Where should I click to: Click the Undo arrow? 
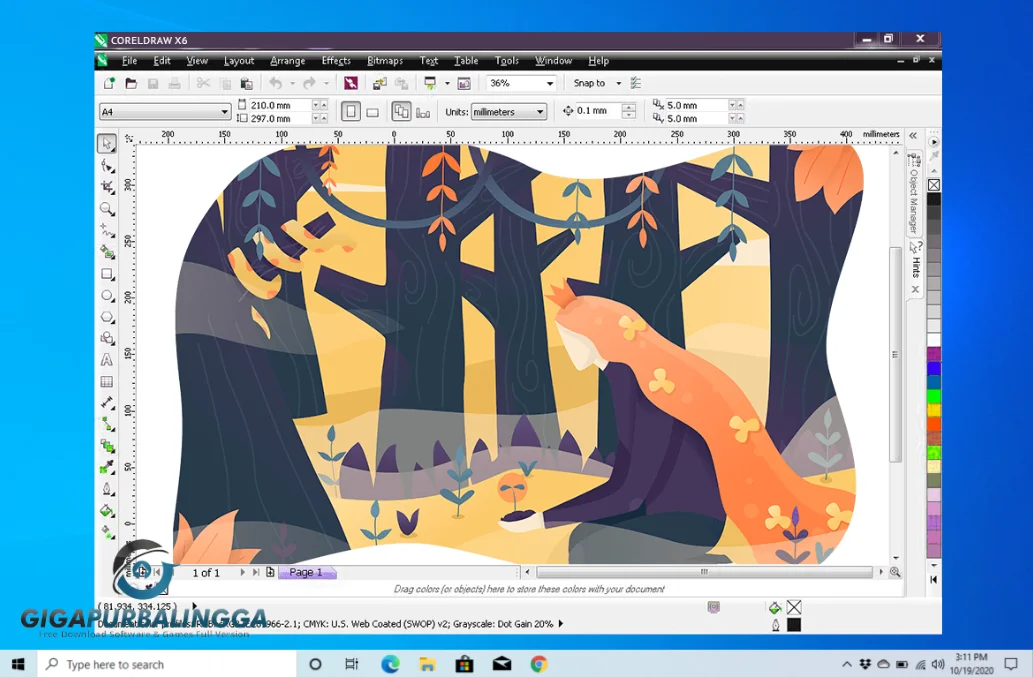[276, 83]
